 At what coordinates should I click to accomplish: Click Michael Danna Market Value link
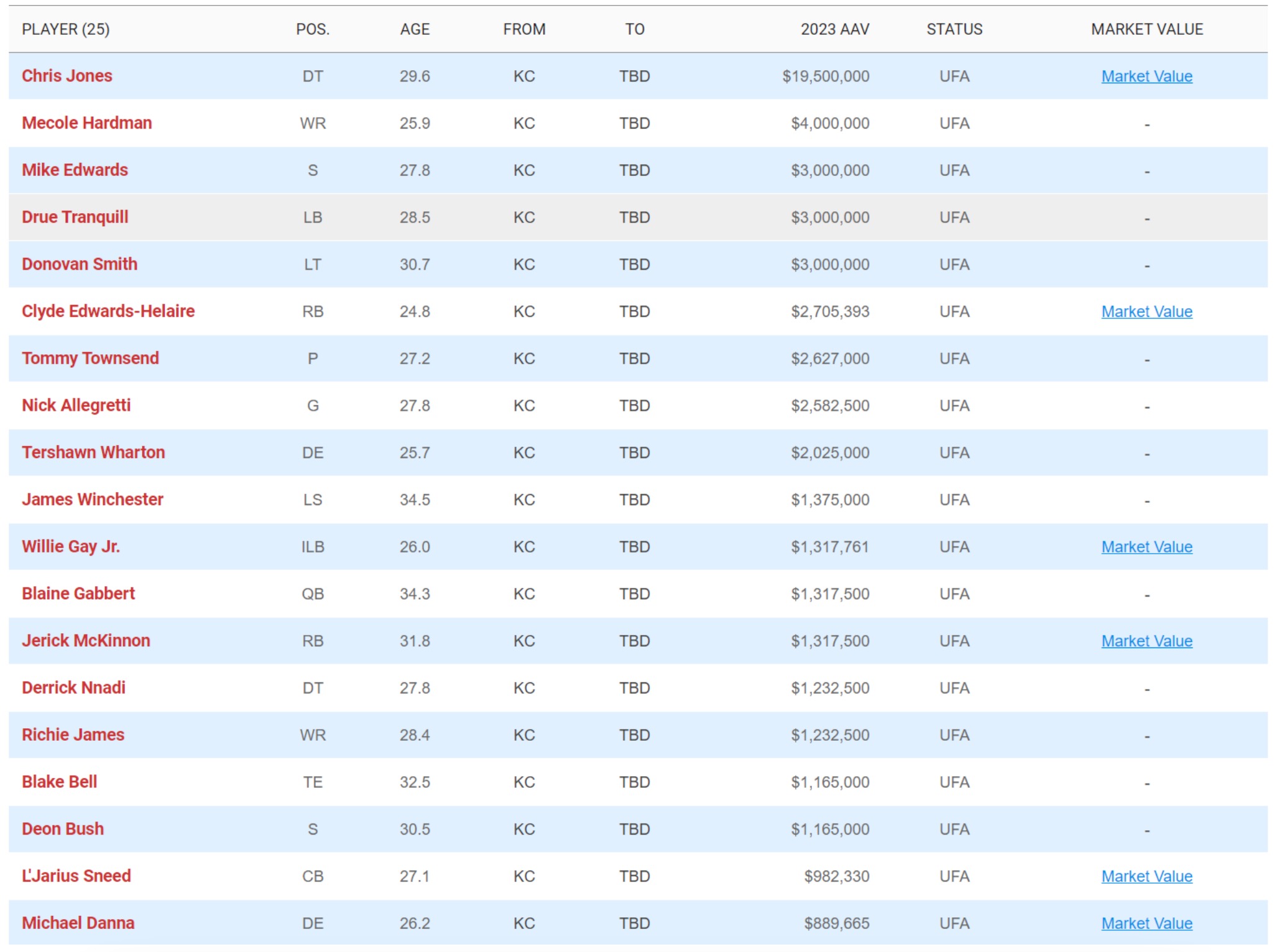coord(1146,923)
